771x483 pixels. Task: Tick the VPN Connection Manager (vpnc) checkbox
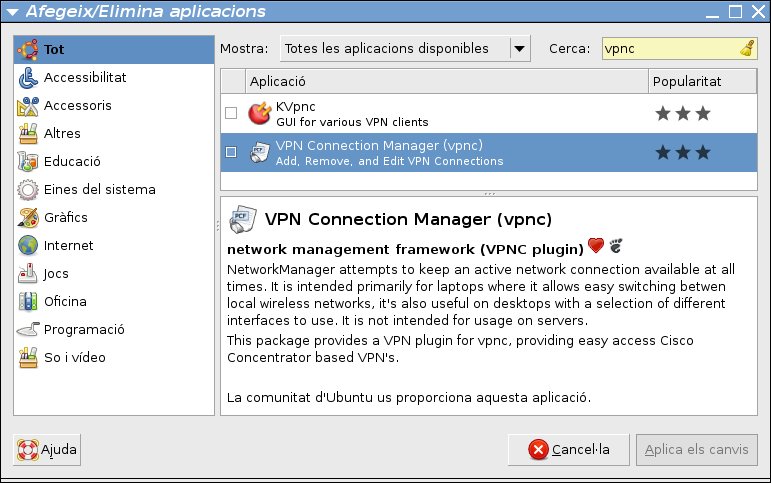231,152
